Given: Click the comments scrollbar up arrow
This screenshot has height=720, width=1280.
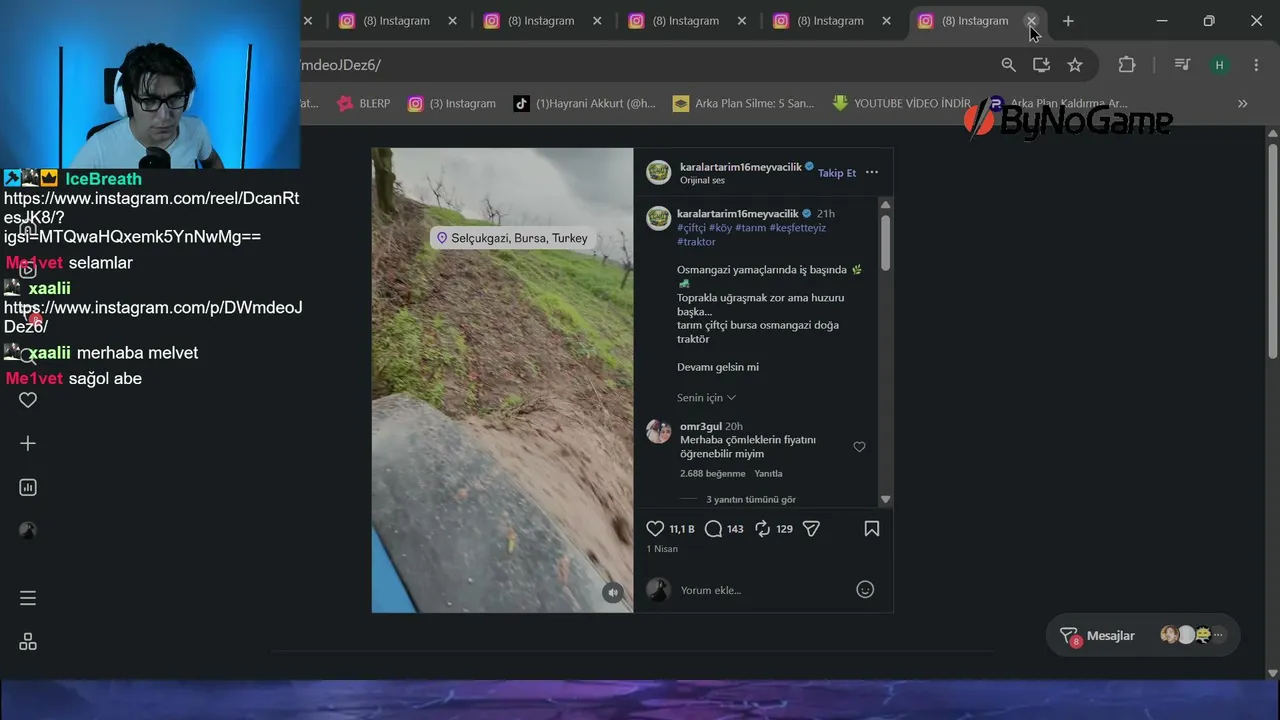Looking at the screenshot, I should 885,205.
